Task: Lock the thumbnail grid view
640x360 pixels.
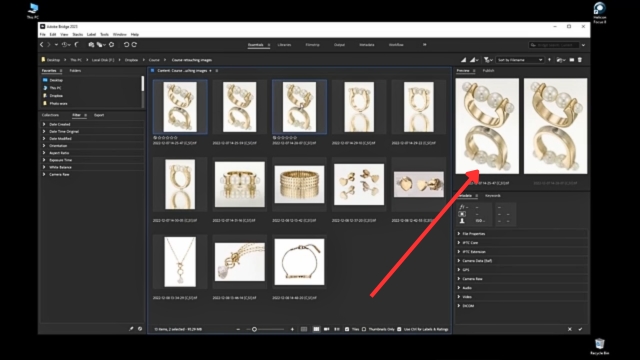Action: pos(304,329)
